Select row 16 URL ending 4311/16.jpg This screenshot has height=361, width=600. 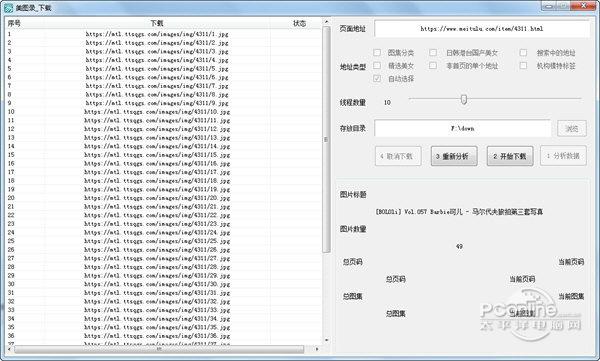tap(157, 163)
